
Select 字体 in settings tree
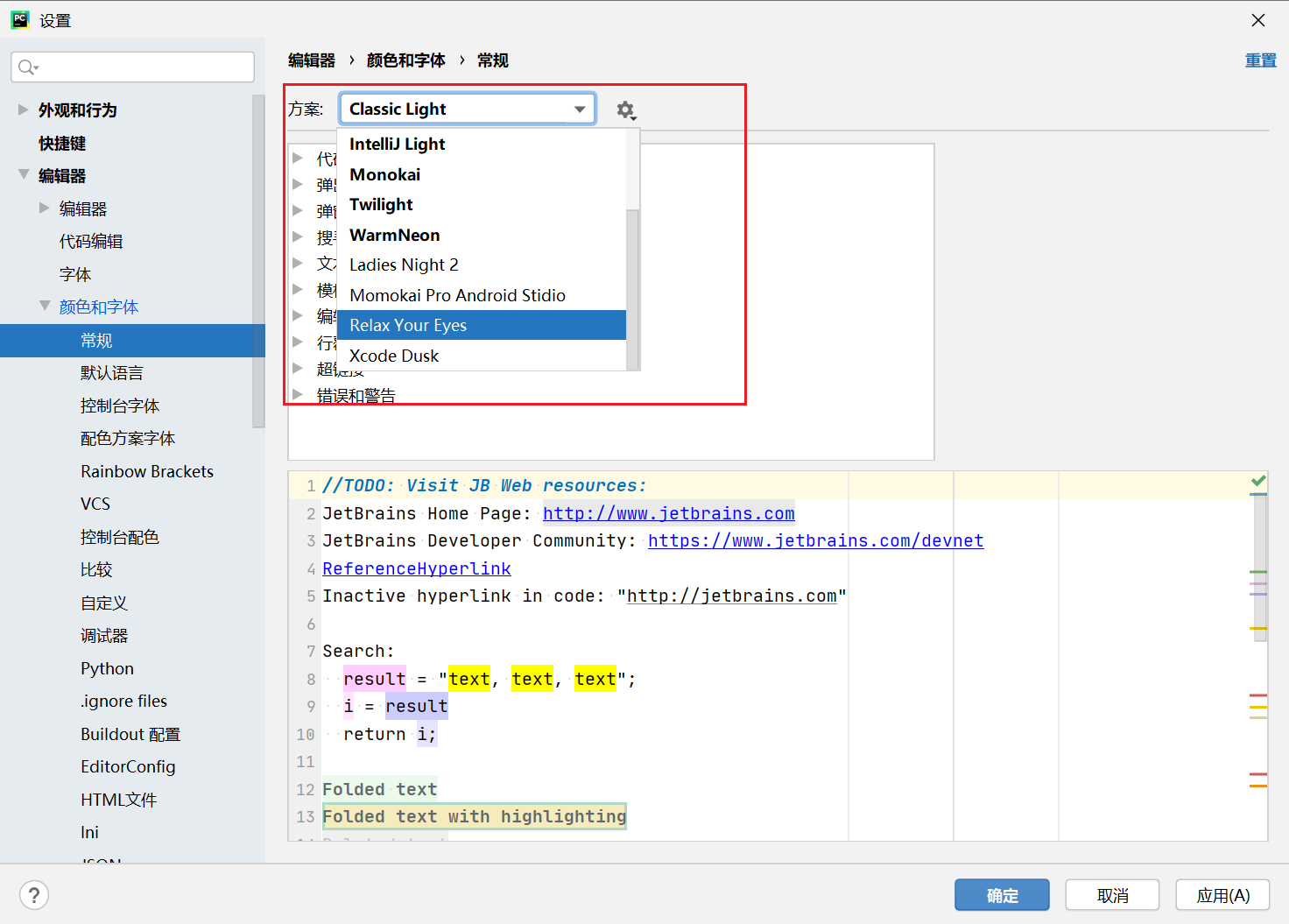click(x=75, y=274)
